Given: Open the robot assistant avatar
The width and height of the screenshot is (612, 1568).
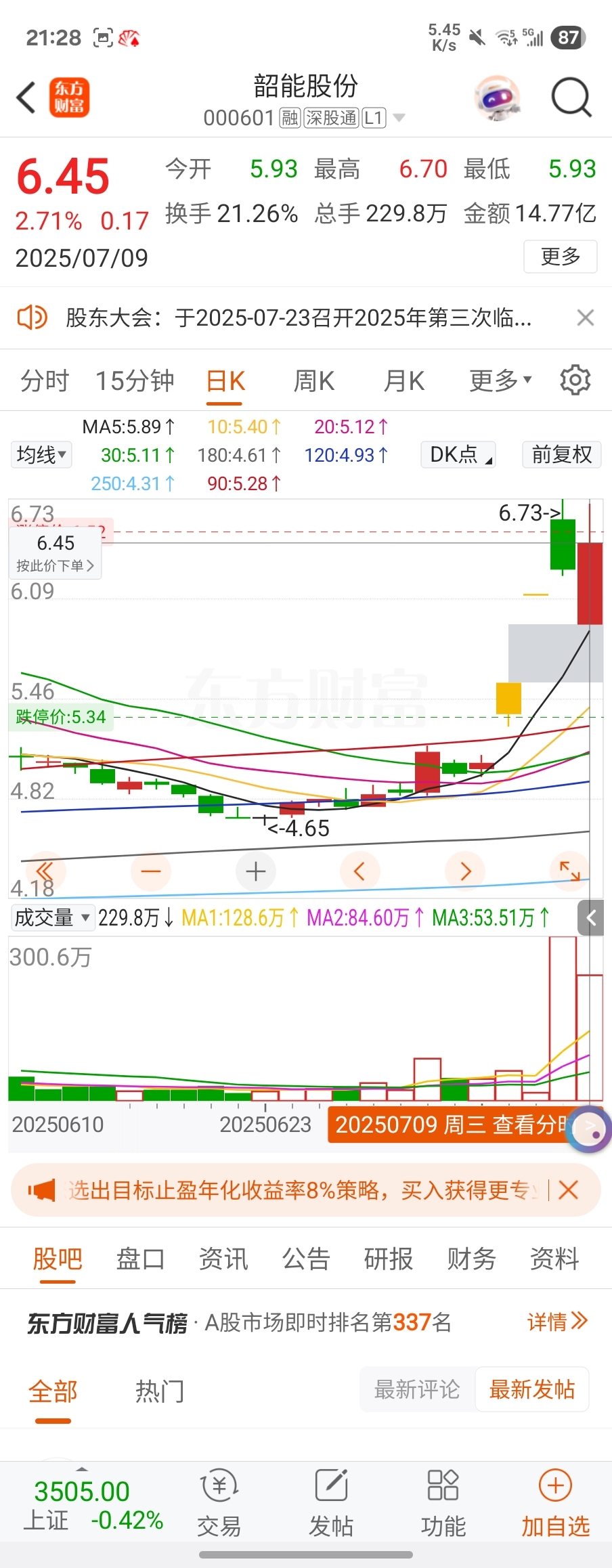Looking at the screenshot, I should [x=498, y=97].
